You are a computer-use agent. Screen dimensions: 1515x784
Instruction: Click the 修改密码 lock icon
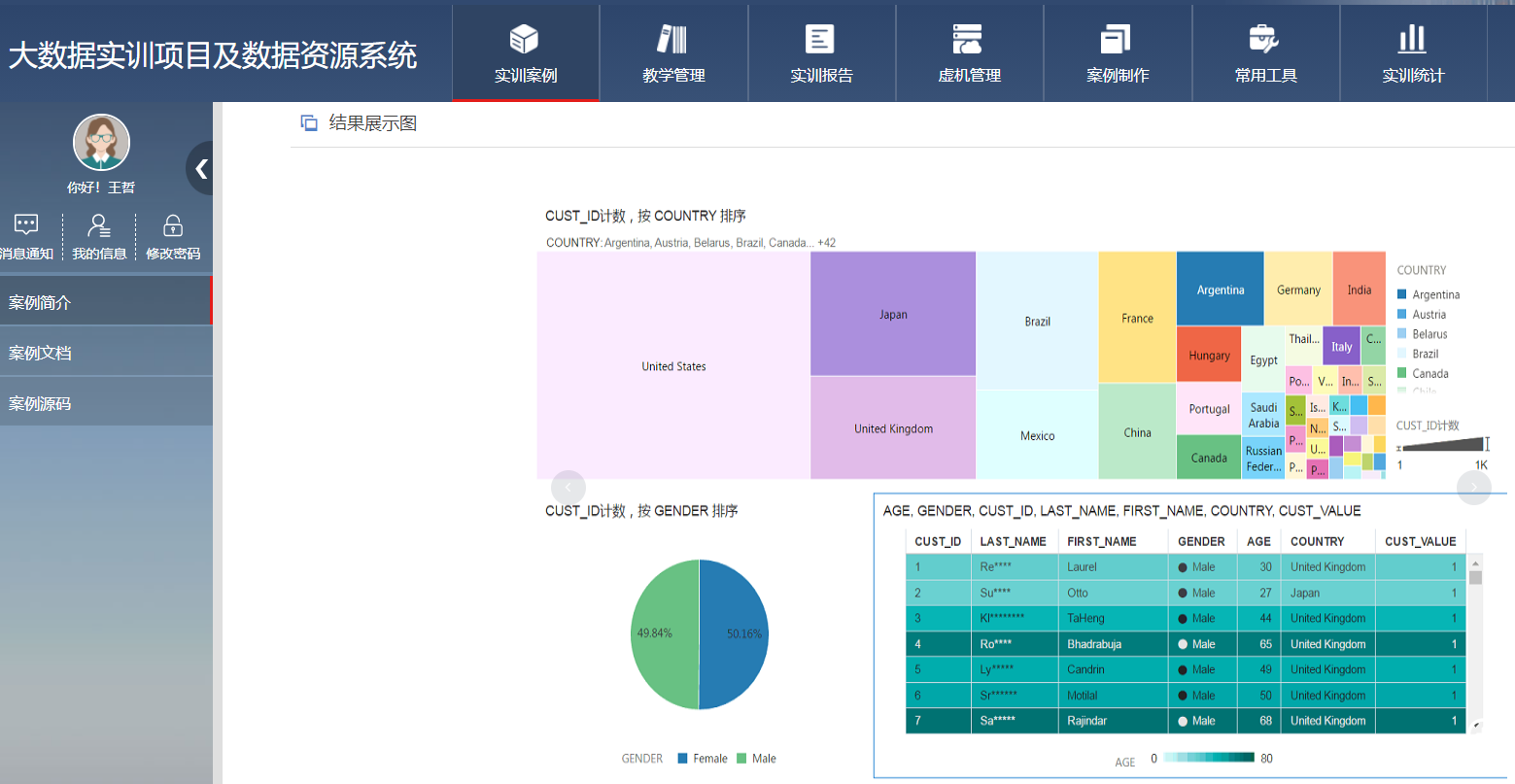(x=173, y=225)
